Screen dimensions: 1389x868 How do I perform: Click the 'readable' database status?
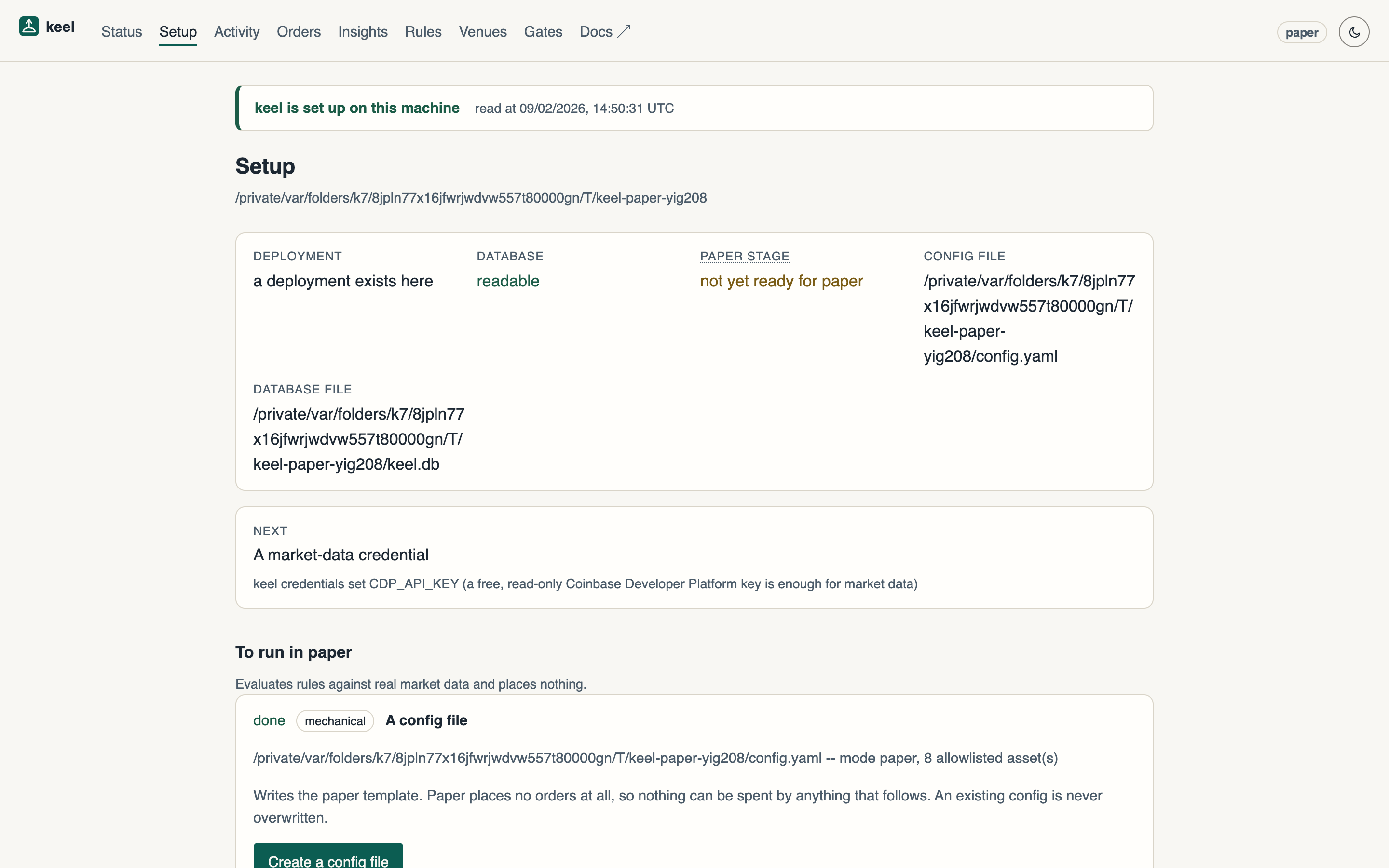[x=508, y=281]
